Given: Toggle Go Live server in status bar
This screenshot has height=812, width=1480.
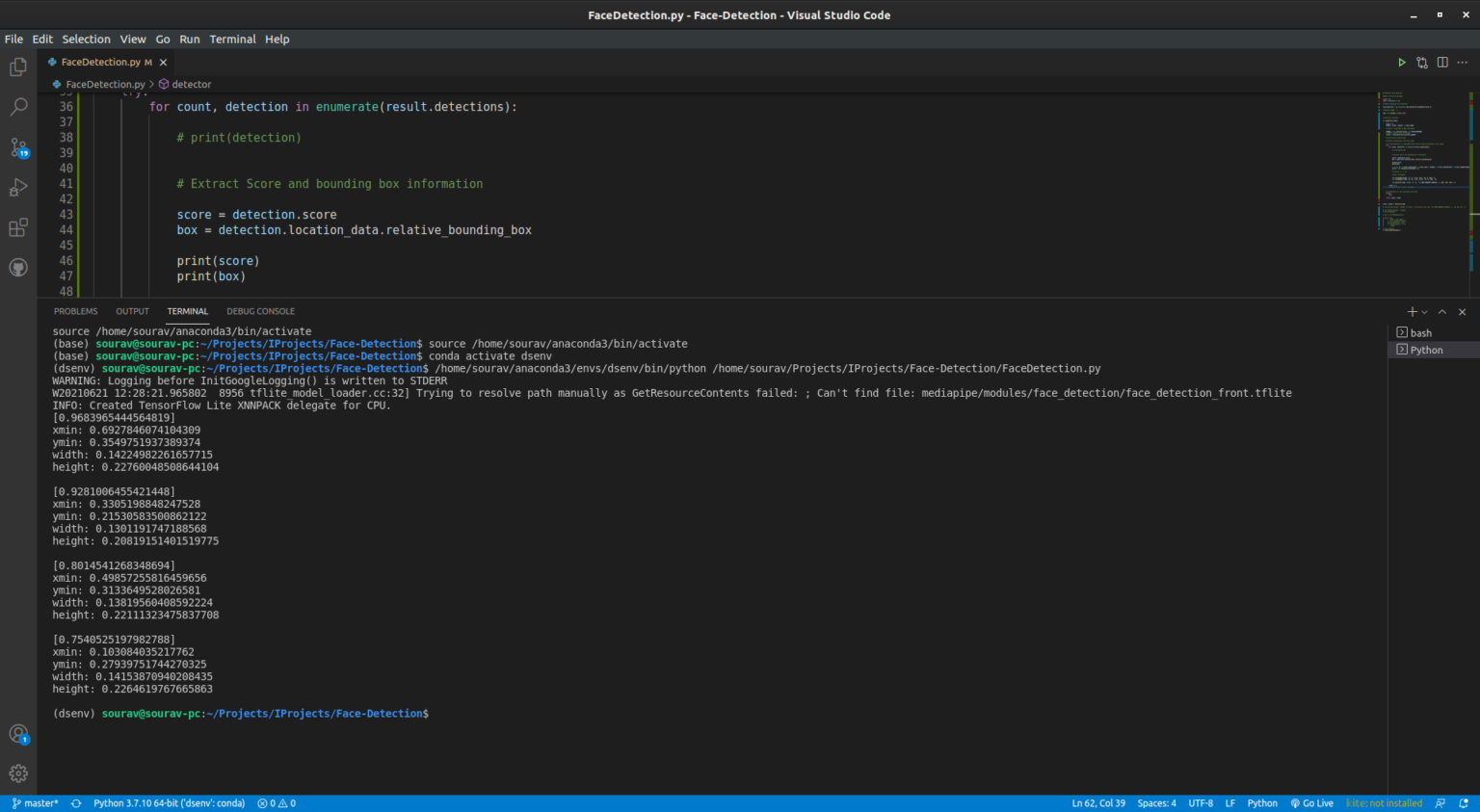Looking at the screenshot, I should [x=1312, y=803].
